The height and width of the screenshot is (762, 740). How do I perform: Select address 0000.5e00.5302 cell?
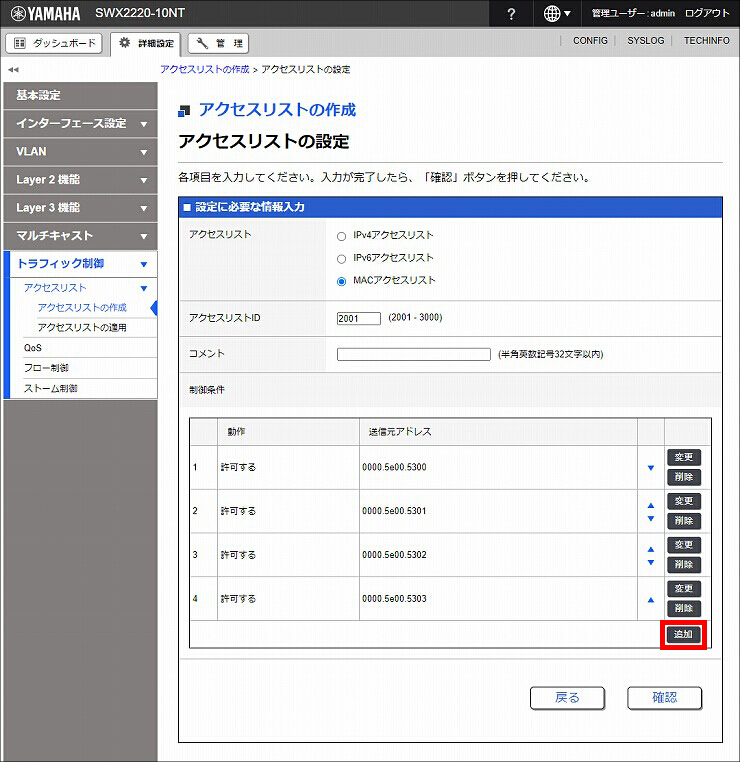pyautogui.click(x=498, y=555)
